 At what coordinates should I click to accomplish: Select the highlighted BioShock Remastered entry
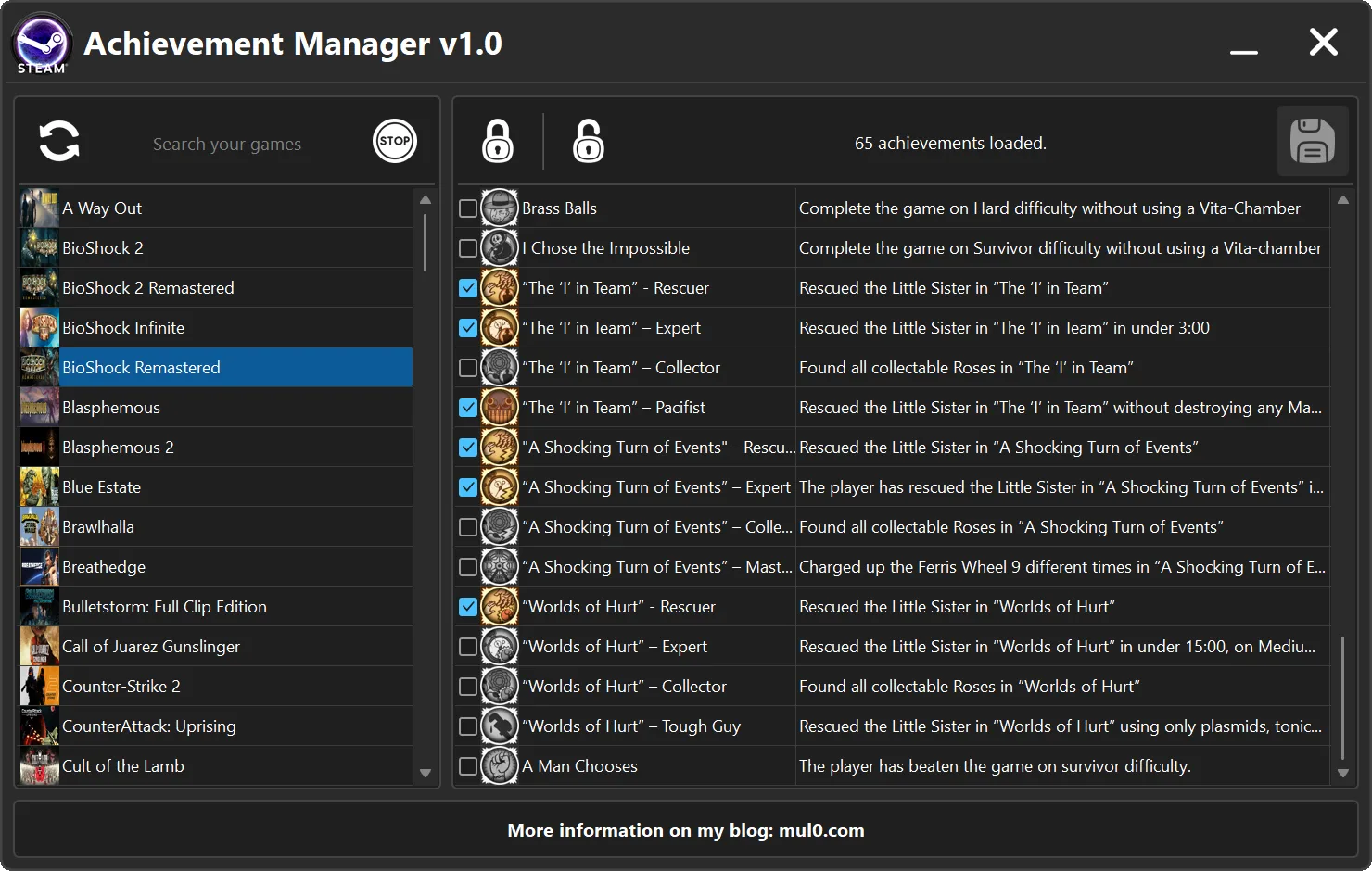pyautogui.click(x=216, y=368)
